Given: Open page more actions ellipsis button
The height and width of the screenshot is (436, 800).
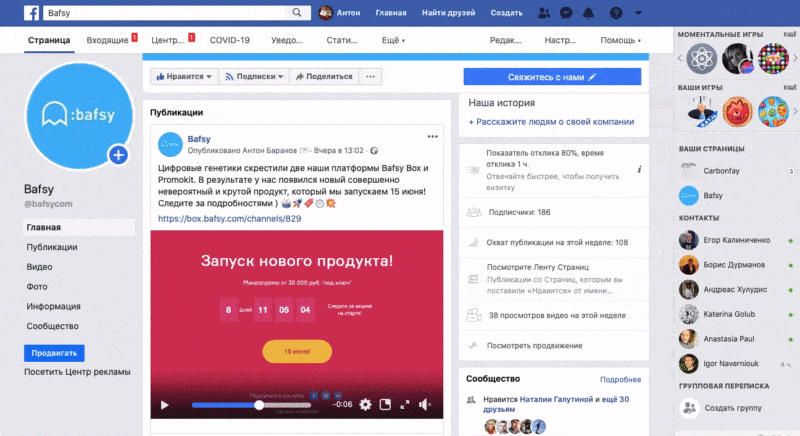Looking at the screenshot, I should tap(370, 76).
